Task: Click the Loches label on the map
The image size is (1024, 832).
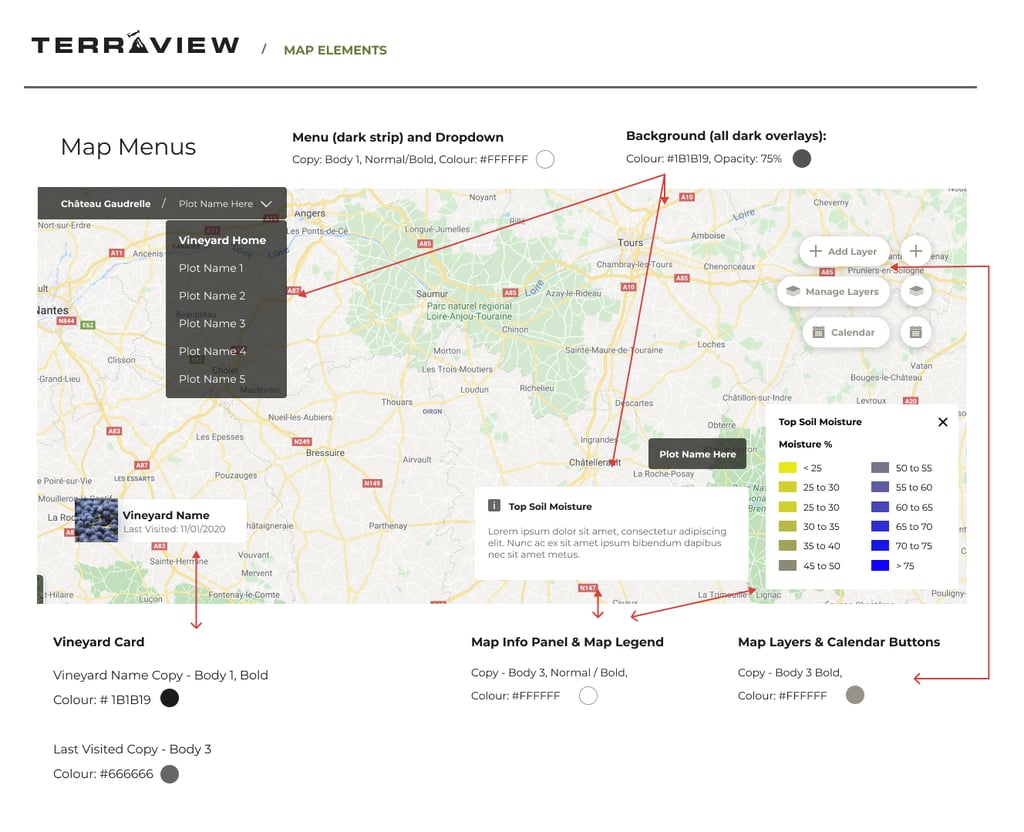Action: (711, 344)
